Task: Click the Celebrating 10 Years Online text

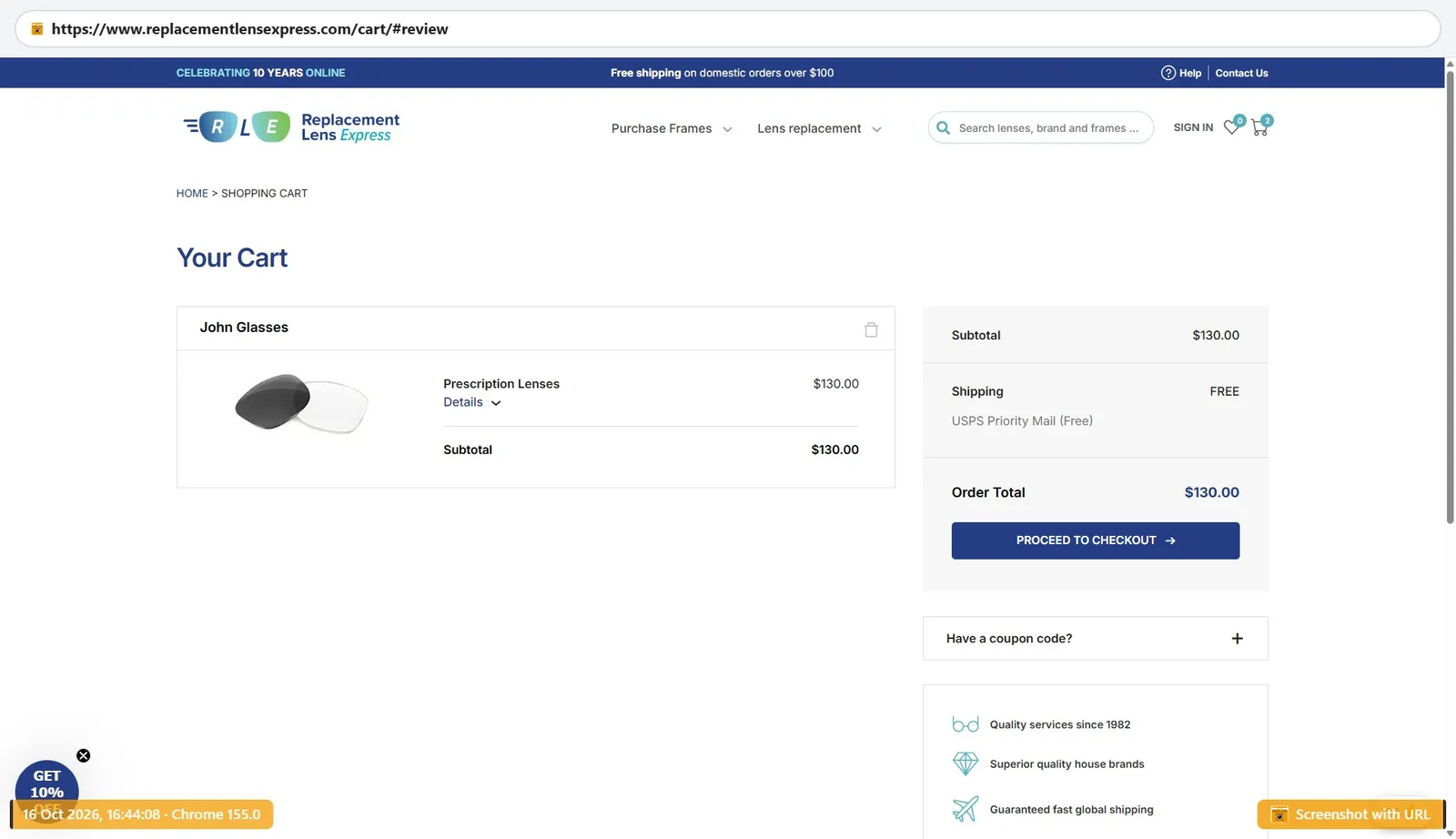Action: [260, 73]
